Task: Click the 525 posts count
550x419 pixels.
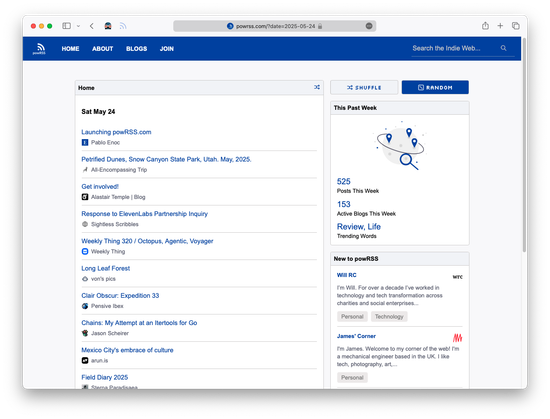Action: coord(343,182)
